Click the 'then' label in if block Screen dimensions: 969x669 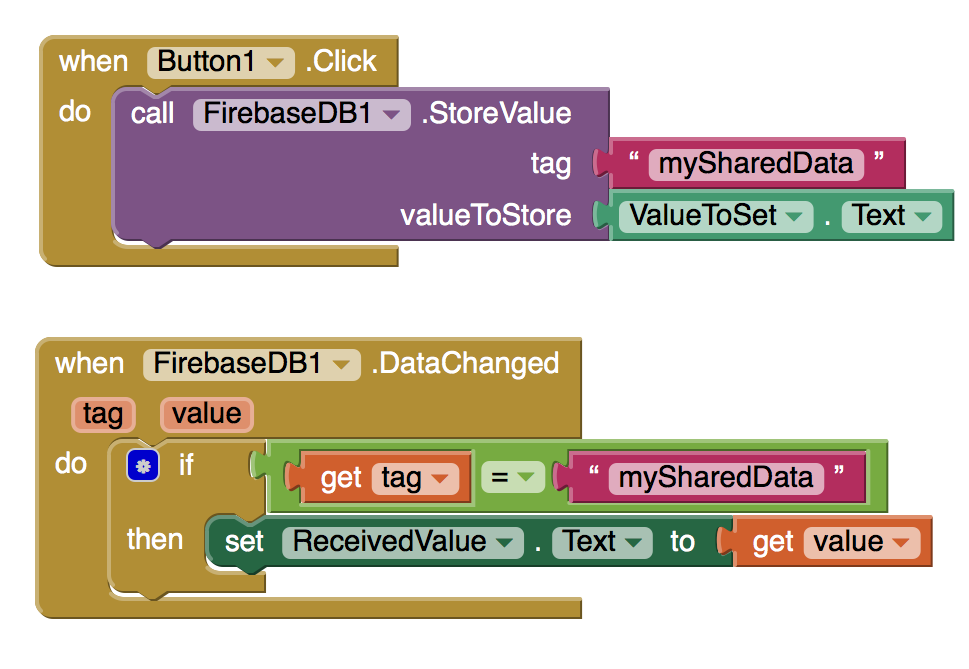(155, 540)
